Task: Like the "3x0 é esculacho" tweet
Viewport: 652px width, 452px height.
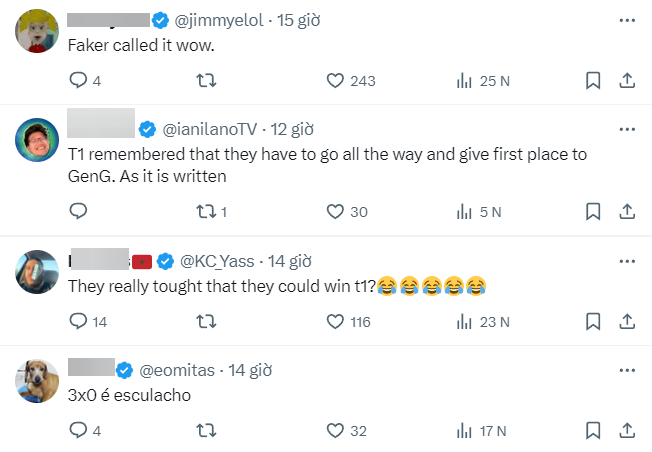Action: [x=336, y=431]
